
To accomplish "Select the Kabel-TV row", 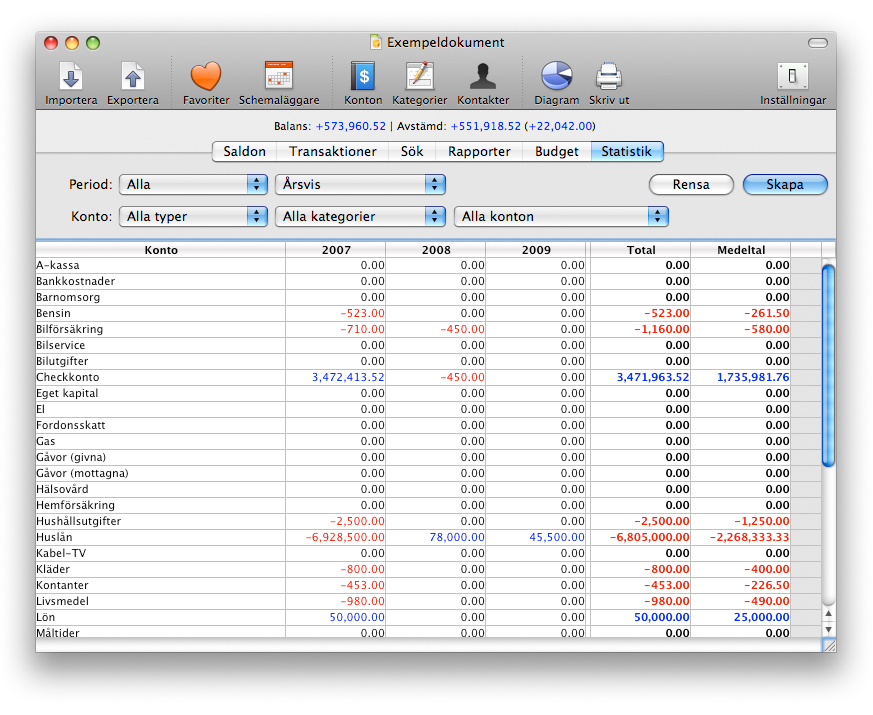I will point(428,554).
